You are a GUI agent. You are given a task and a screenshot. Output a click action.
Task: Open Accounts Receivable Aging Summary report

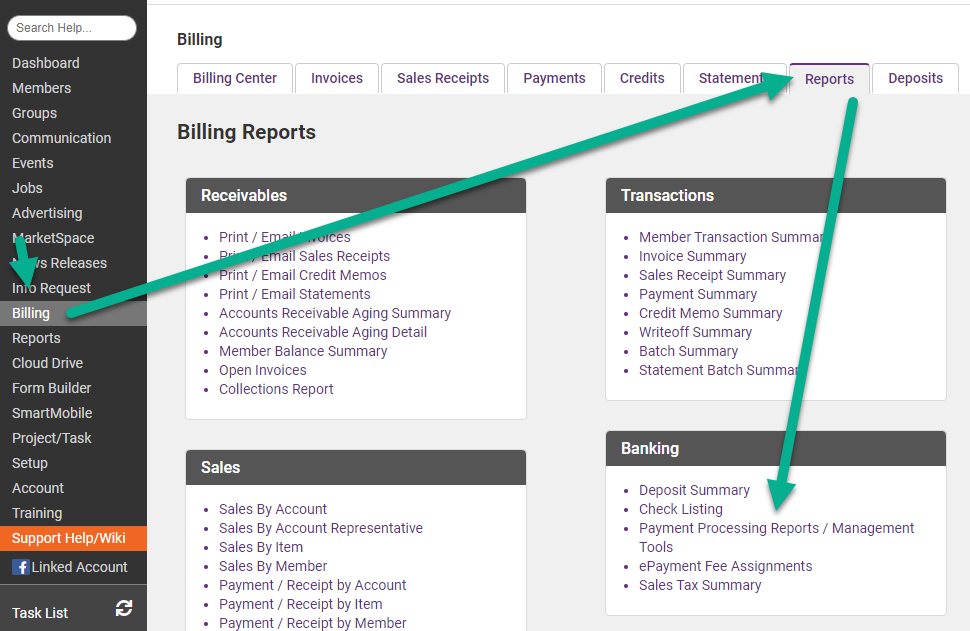(334, 312)
